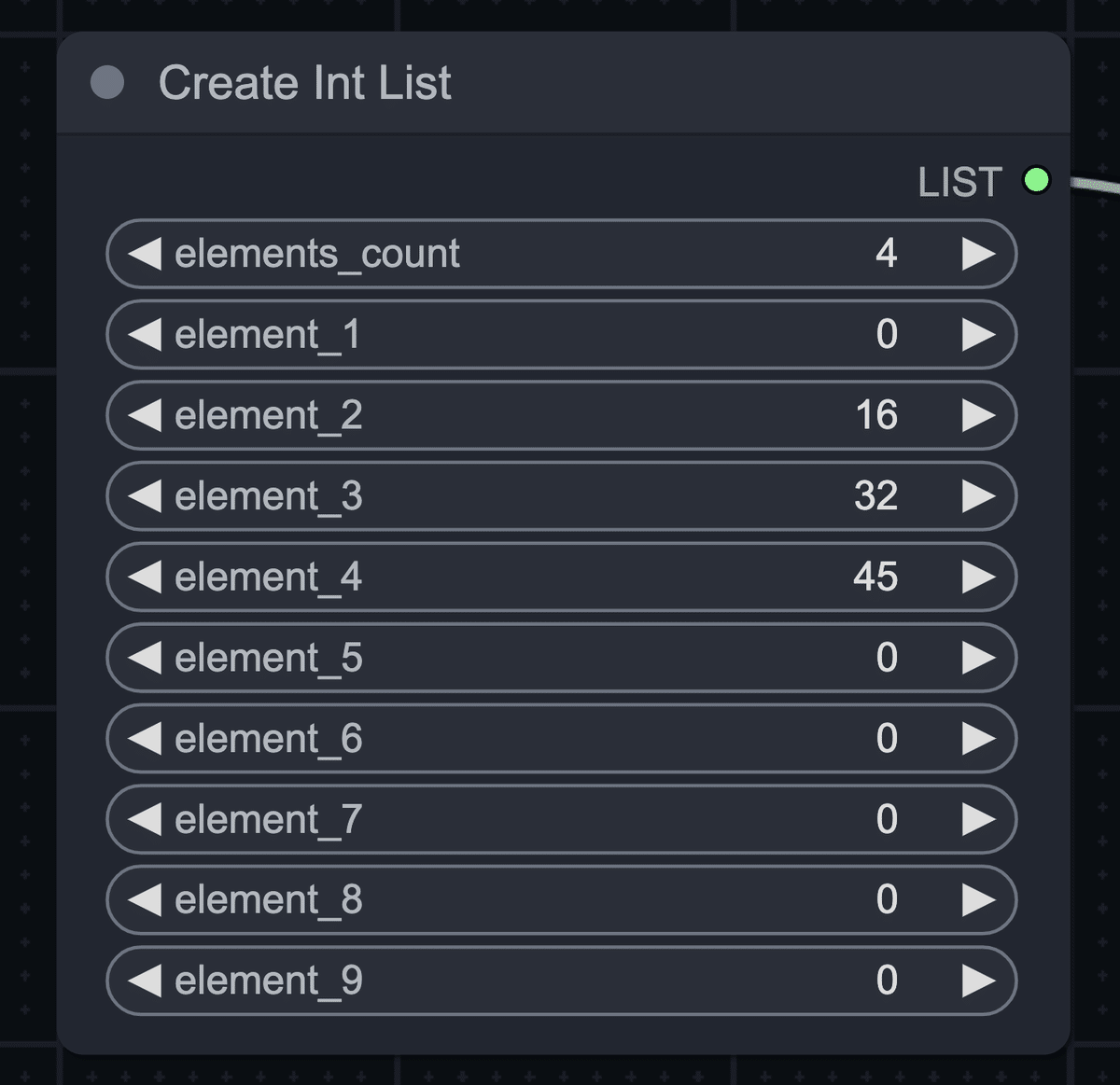
Task: Increment element_4 via right arrow
Action: [978, 577]
